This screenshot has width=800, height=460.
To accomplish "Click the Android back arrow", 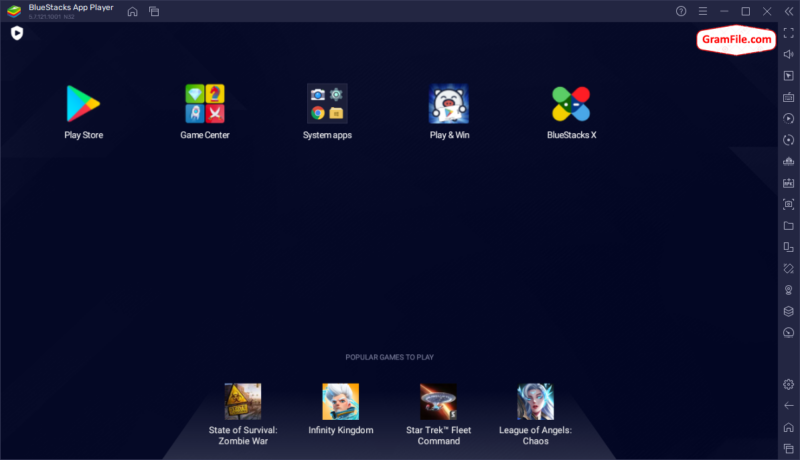I will click(x=789, y=405).
